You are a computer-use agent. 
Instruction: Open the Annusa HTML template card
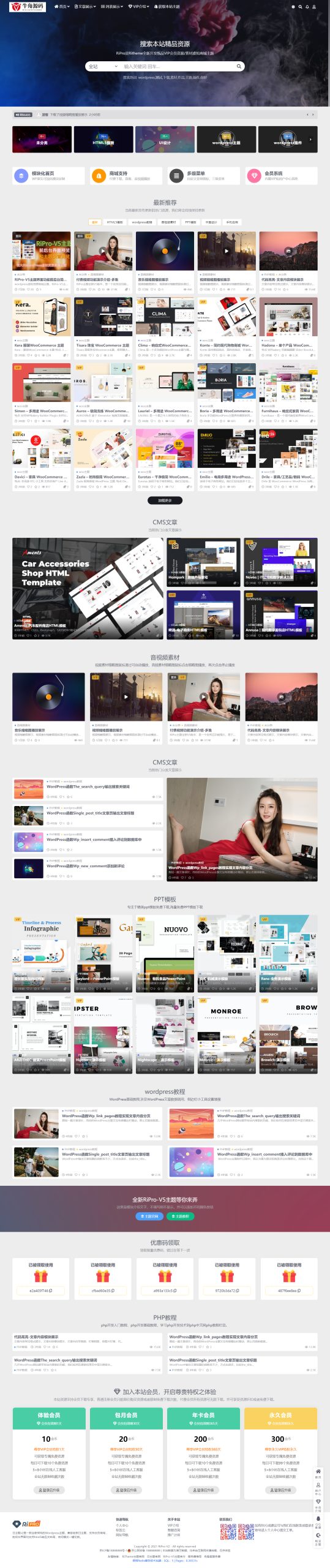pyautogui.click(x=280, y=615)
